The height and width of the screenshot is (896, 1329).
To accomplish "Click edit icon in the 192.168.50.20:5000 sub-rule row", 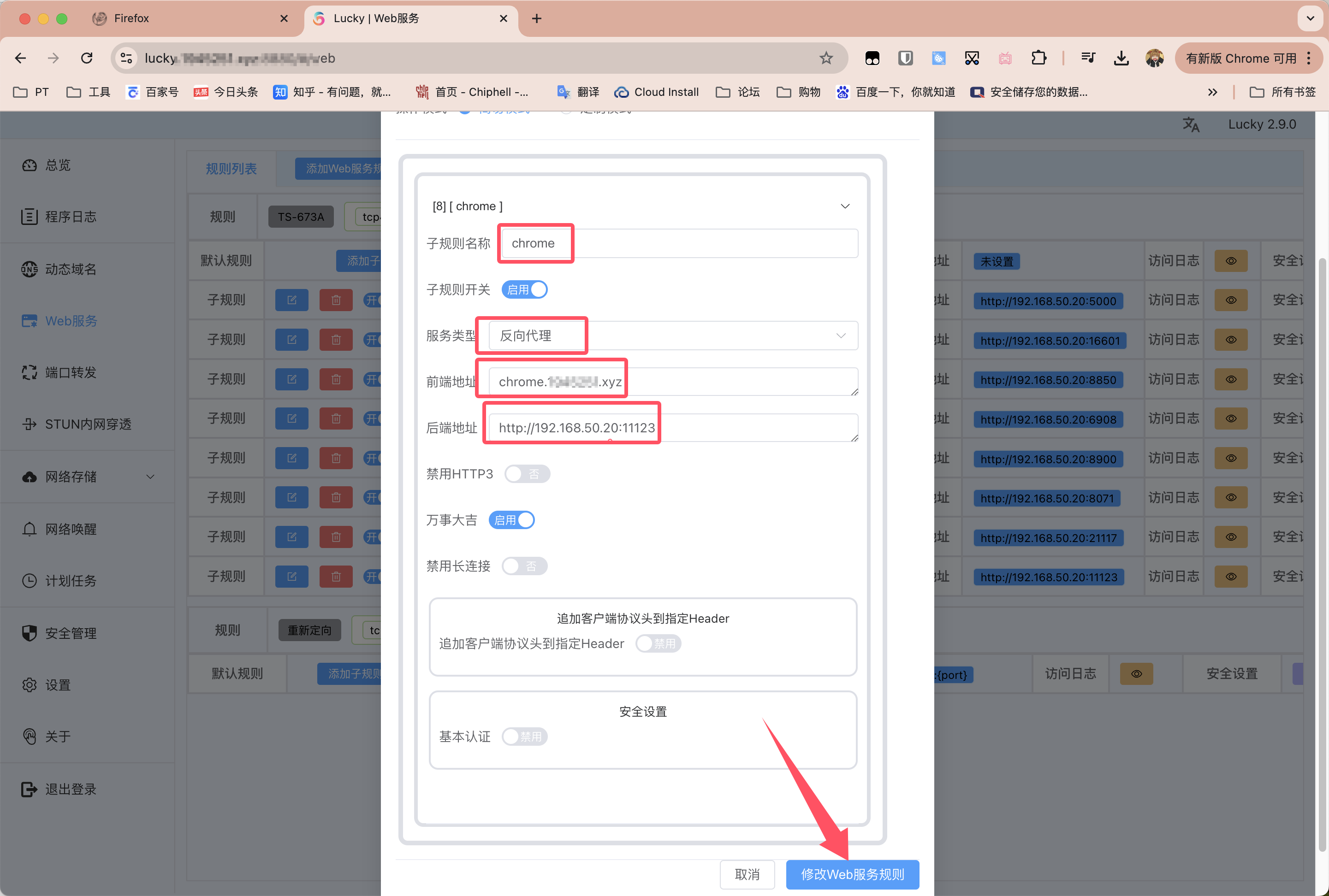I will pos(291,300).
